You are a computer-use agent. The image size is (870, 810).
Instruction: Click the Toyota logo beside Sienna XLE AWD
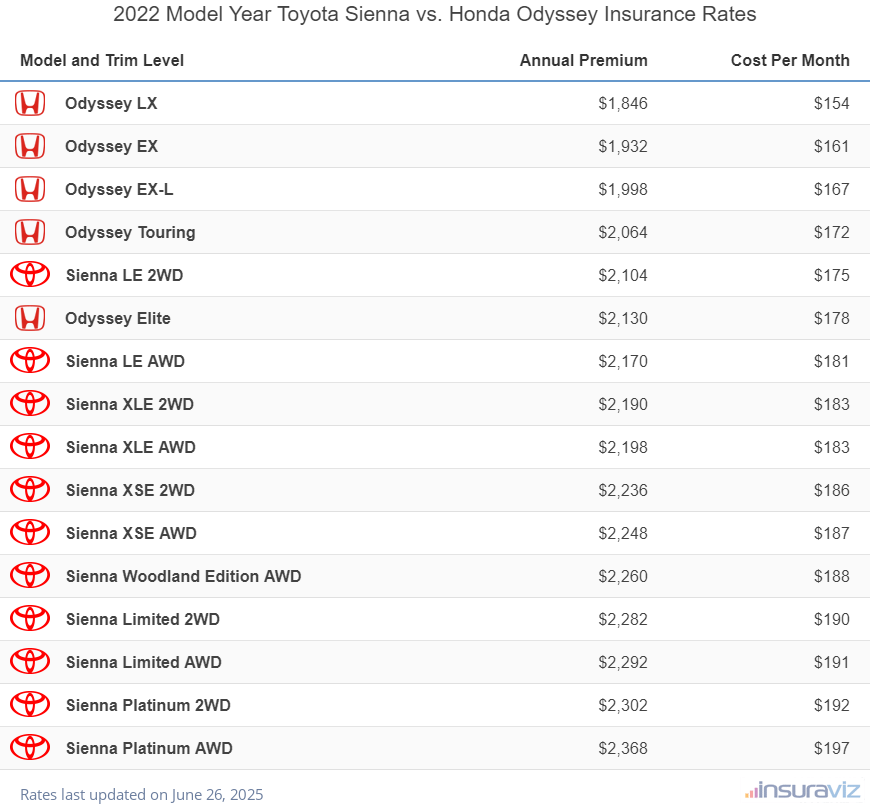point(30,447)
